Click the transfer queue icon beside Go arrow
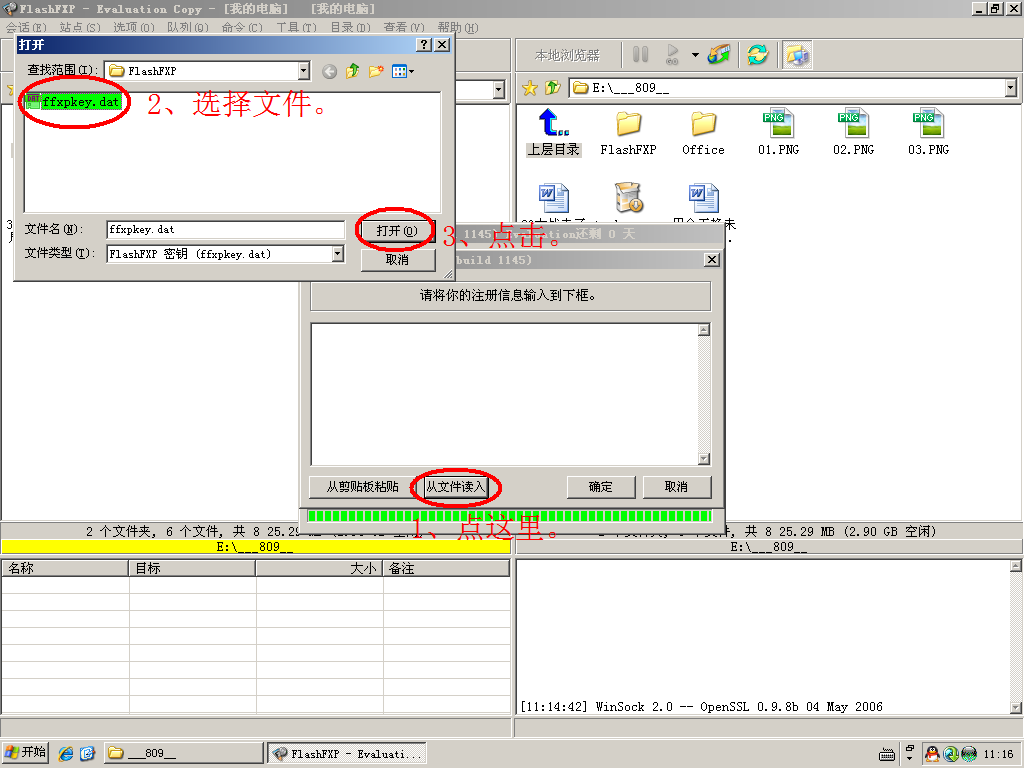Viewport: 1024px width, 768px height. 718,55
